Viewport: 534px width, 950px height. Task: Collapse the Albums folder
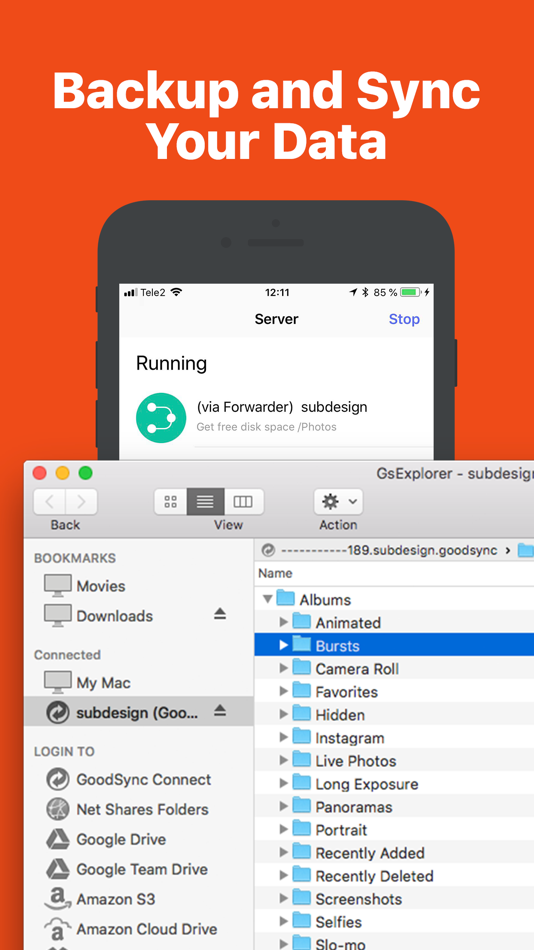point(267,599)
